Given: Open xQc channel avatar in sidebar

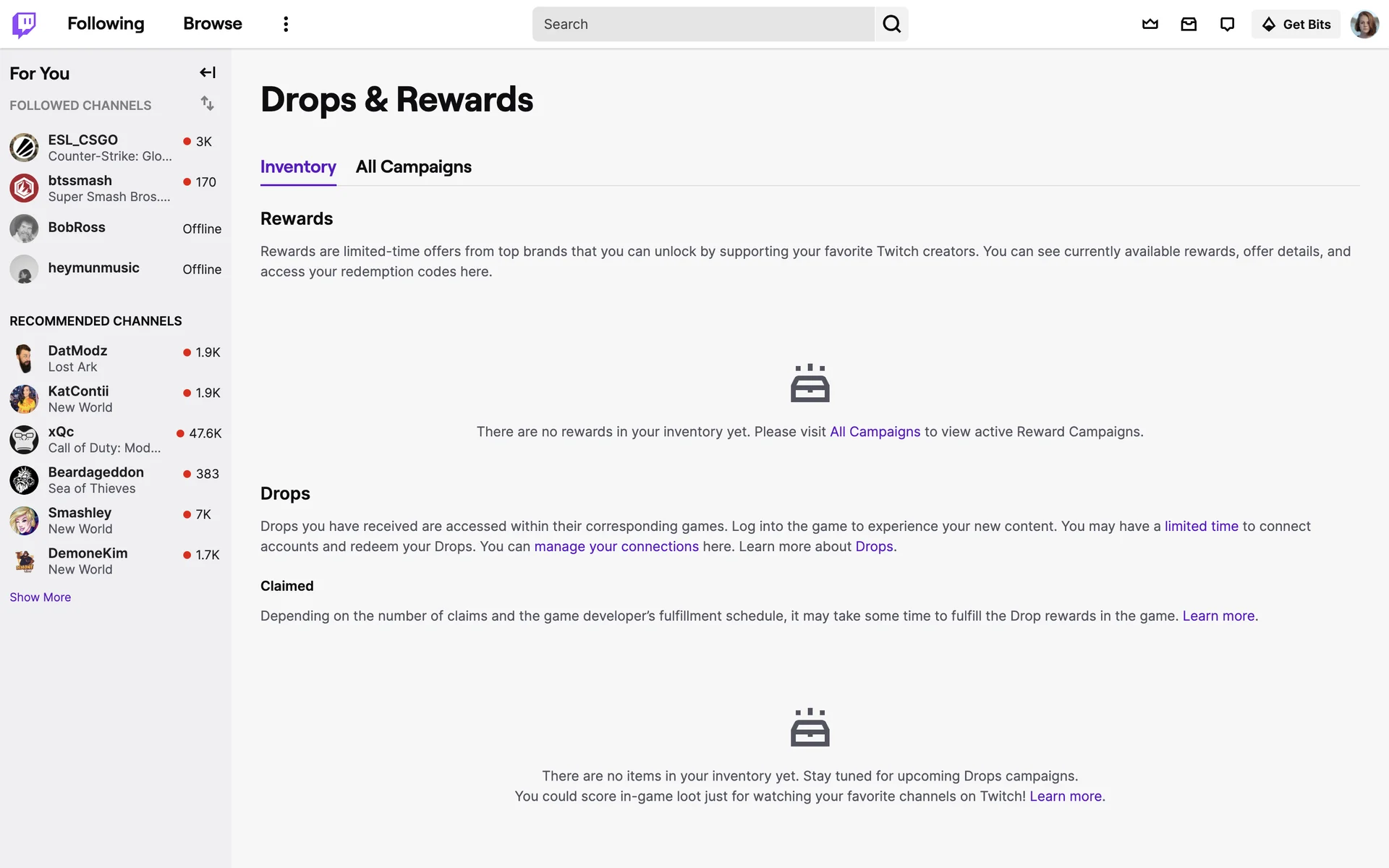Looking at the screenshot, I should click(x=24, y=440).
